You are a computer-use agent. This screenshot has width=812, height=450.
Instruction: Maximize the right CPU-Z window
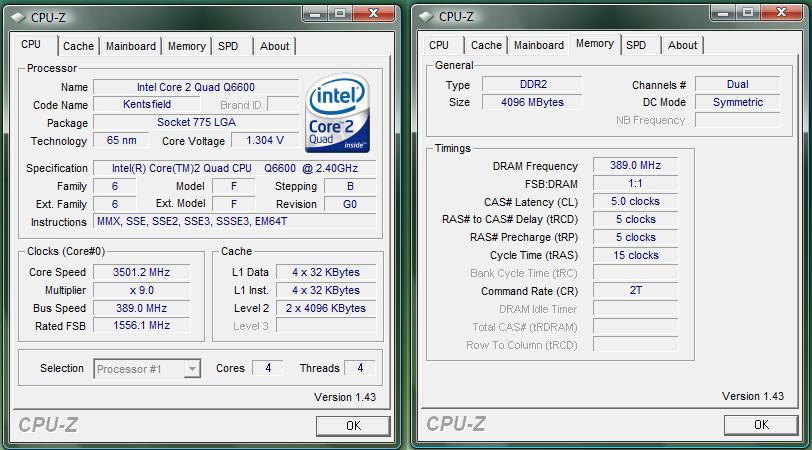748,12
